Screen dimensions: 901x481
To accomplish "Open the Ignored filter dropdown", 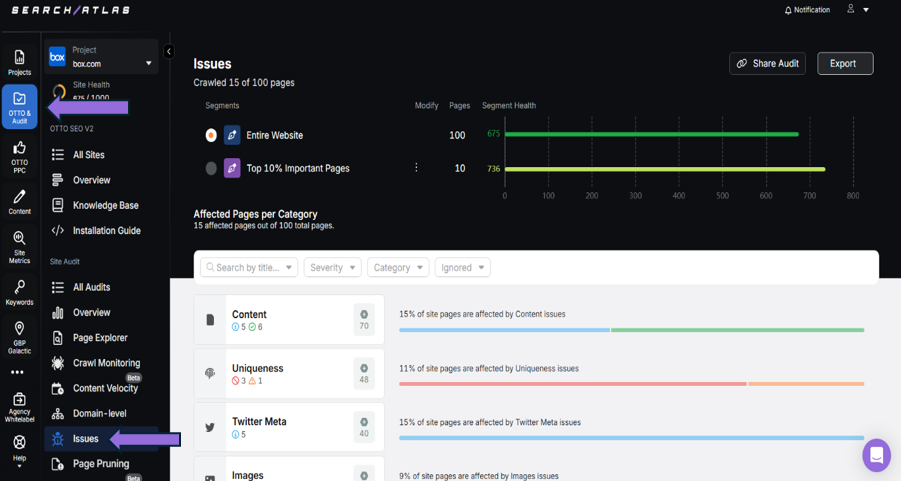I will tap(463, 267).
